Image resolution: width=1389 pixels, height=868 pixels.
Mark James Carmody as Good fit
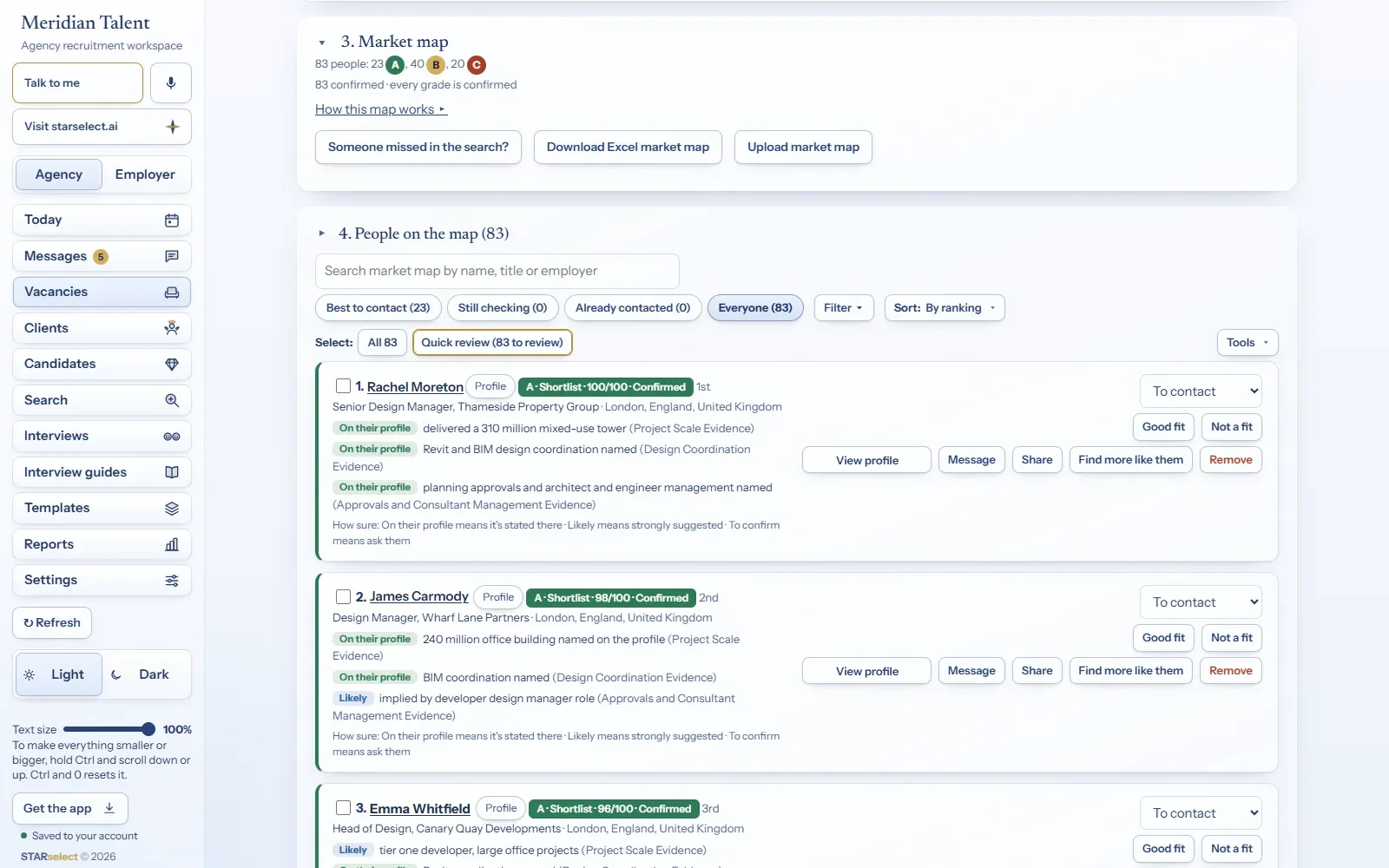(x=1163, y=638)
